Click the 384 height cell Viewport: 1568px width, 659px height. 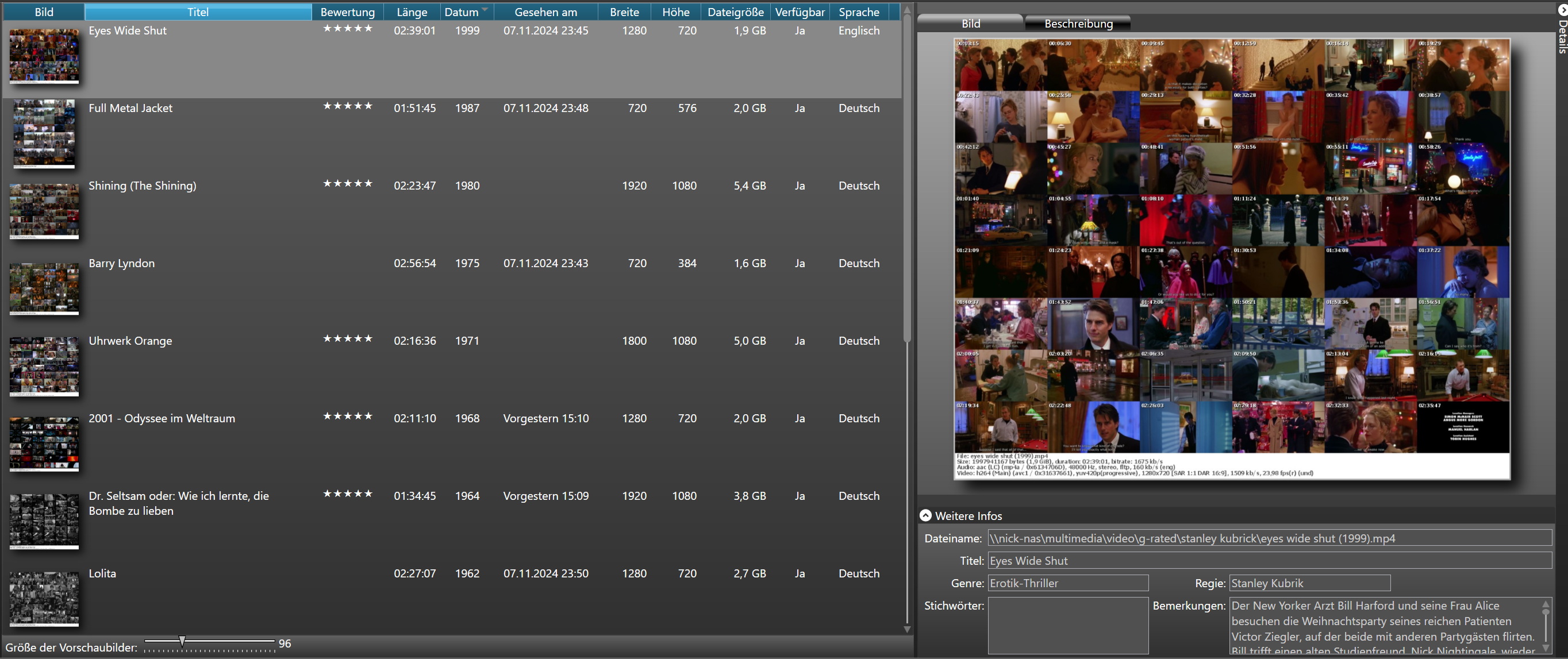coord(687,263)
